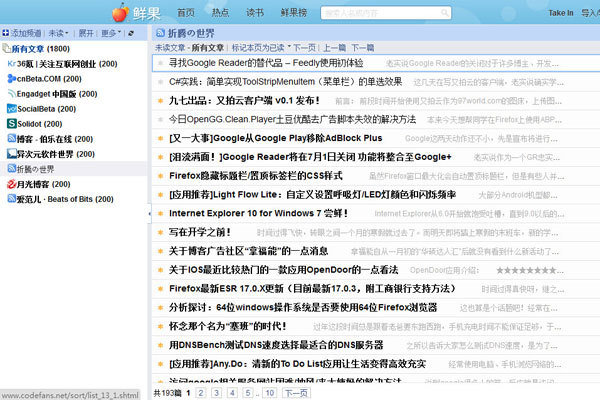600x400 pixels.
Task: Toggle star on 又拍云客户端 v0.1 article
Action: click(x=161, y=101)
